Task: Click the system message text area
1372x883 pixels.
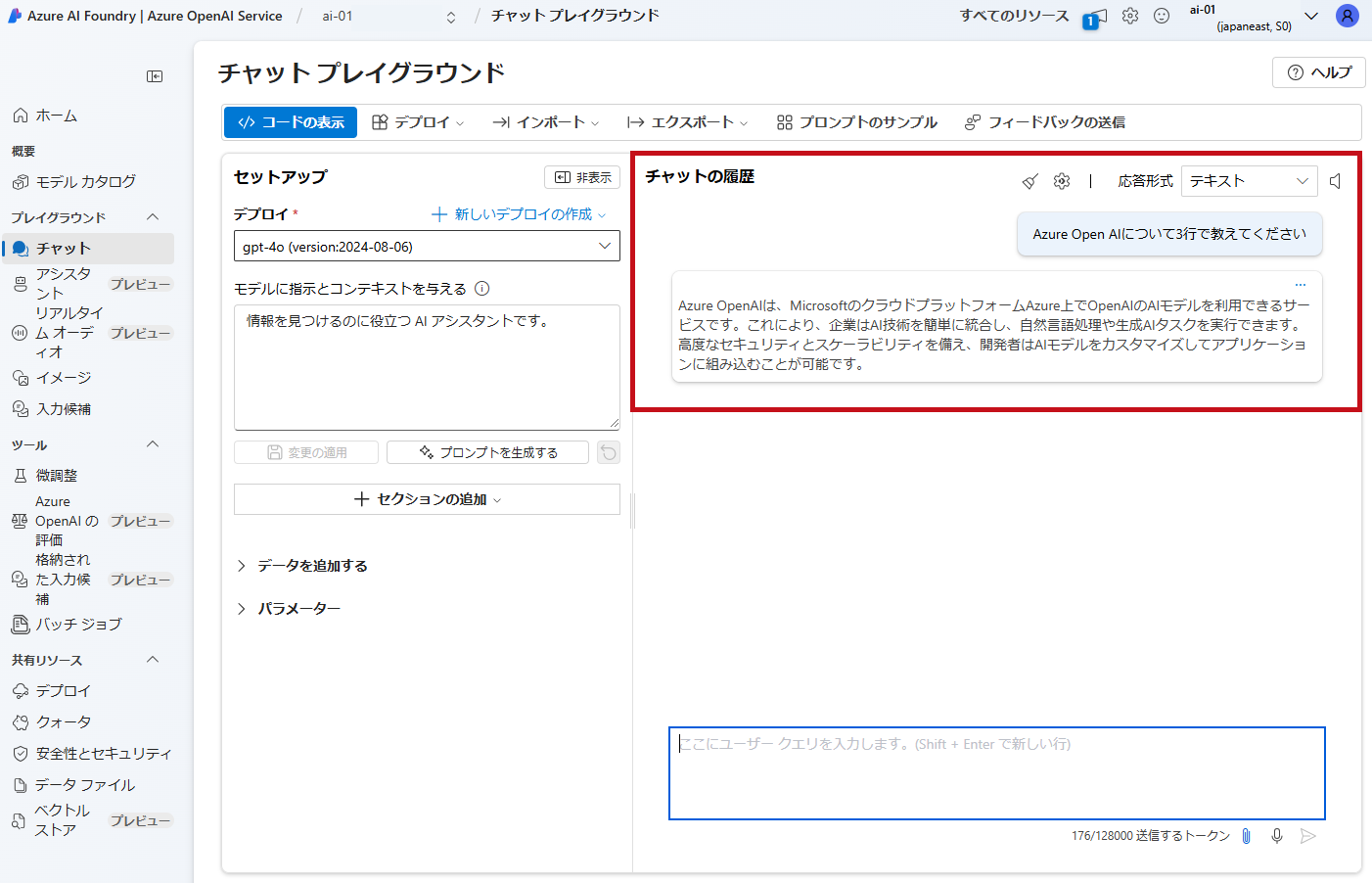Action: coord(427,367)
